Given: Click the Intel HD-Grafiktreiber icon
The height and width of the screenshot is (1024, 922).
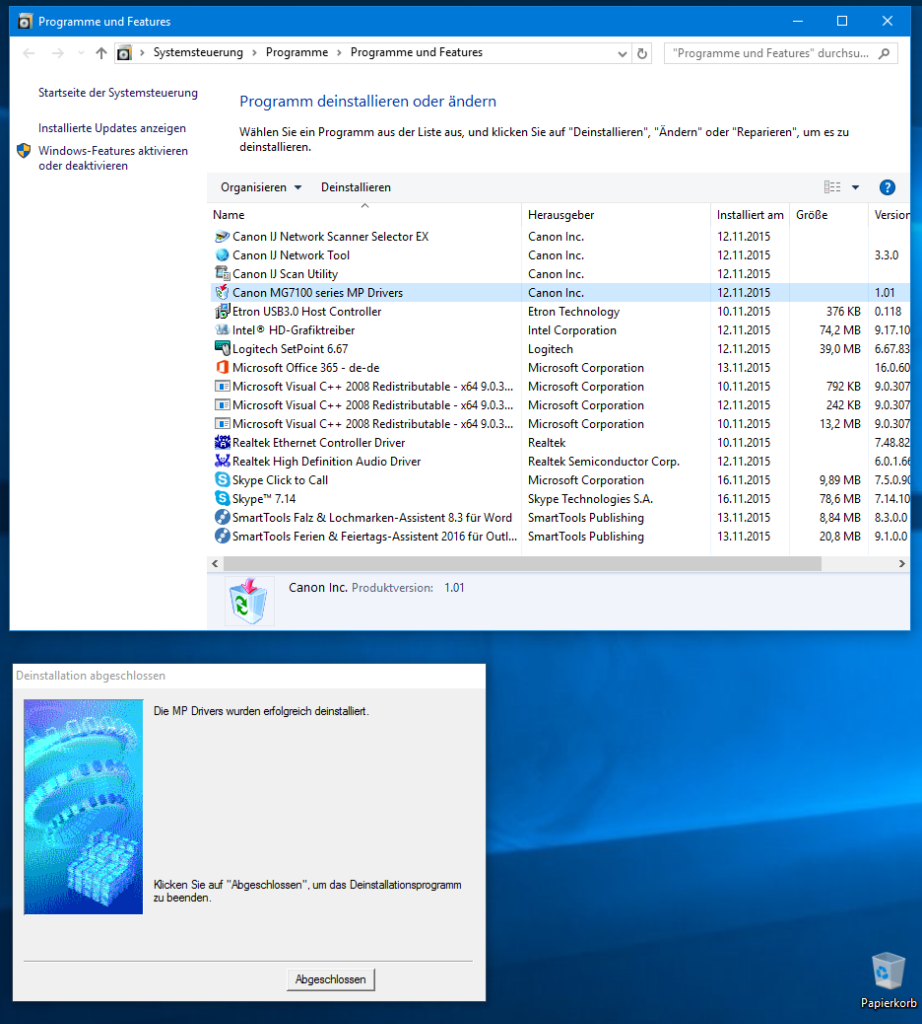Looking at the screenshot, I should coord(222,330).
